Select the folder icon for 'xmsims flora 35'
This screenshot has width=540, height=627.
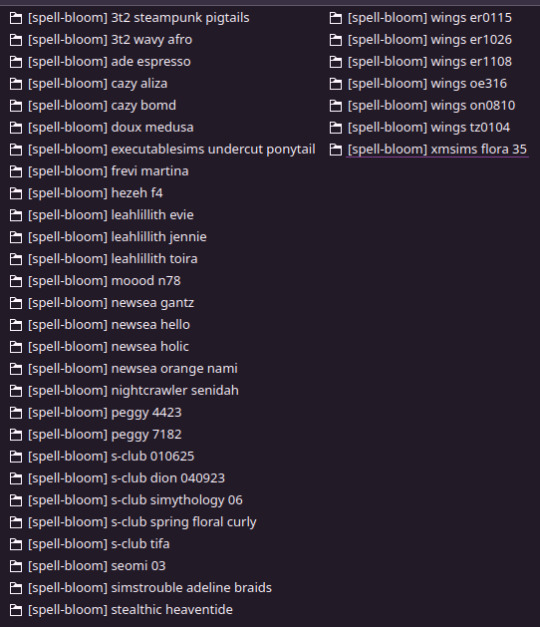336,150
